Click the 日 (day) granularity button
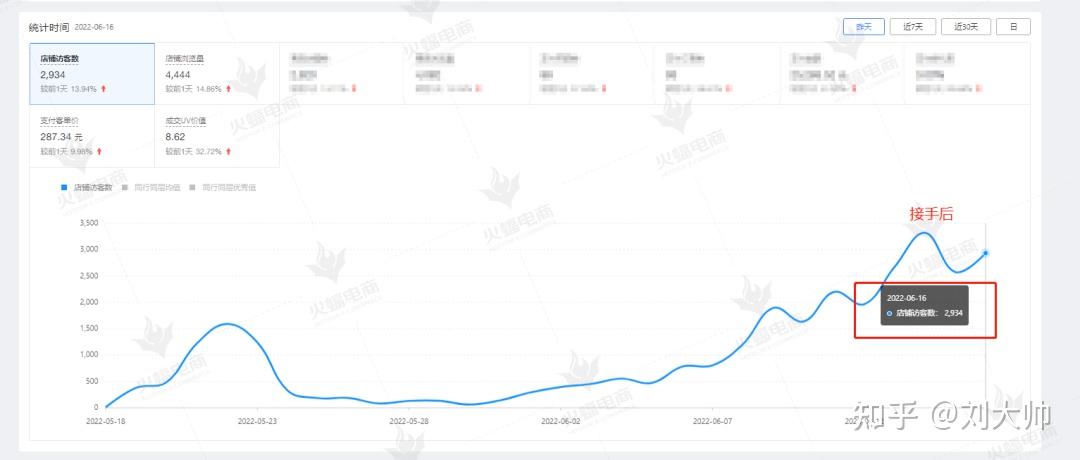The height and width of the screenshot is (460, 1080). 1013,27
